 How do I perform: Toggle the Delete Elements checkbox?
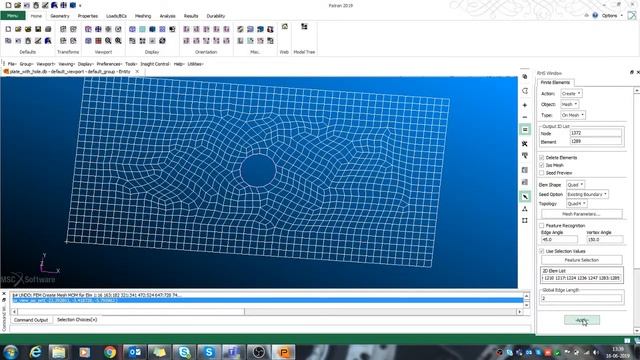(542, 158)
